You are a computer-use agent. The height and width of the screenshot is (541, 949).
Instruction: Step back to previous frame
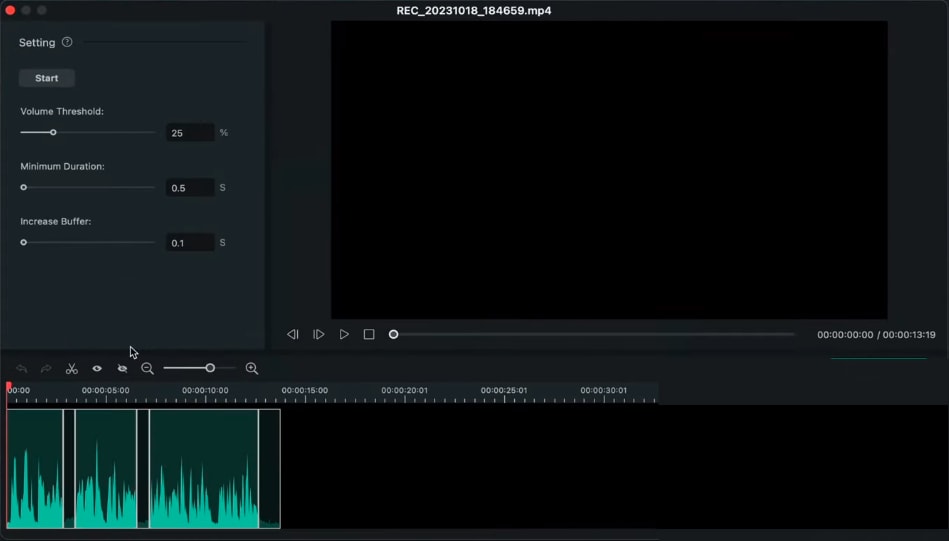tap(293, 335)
